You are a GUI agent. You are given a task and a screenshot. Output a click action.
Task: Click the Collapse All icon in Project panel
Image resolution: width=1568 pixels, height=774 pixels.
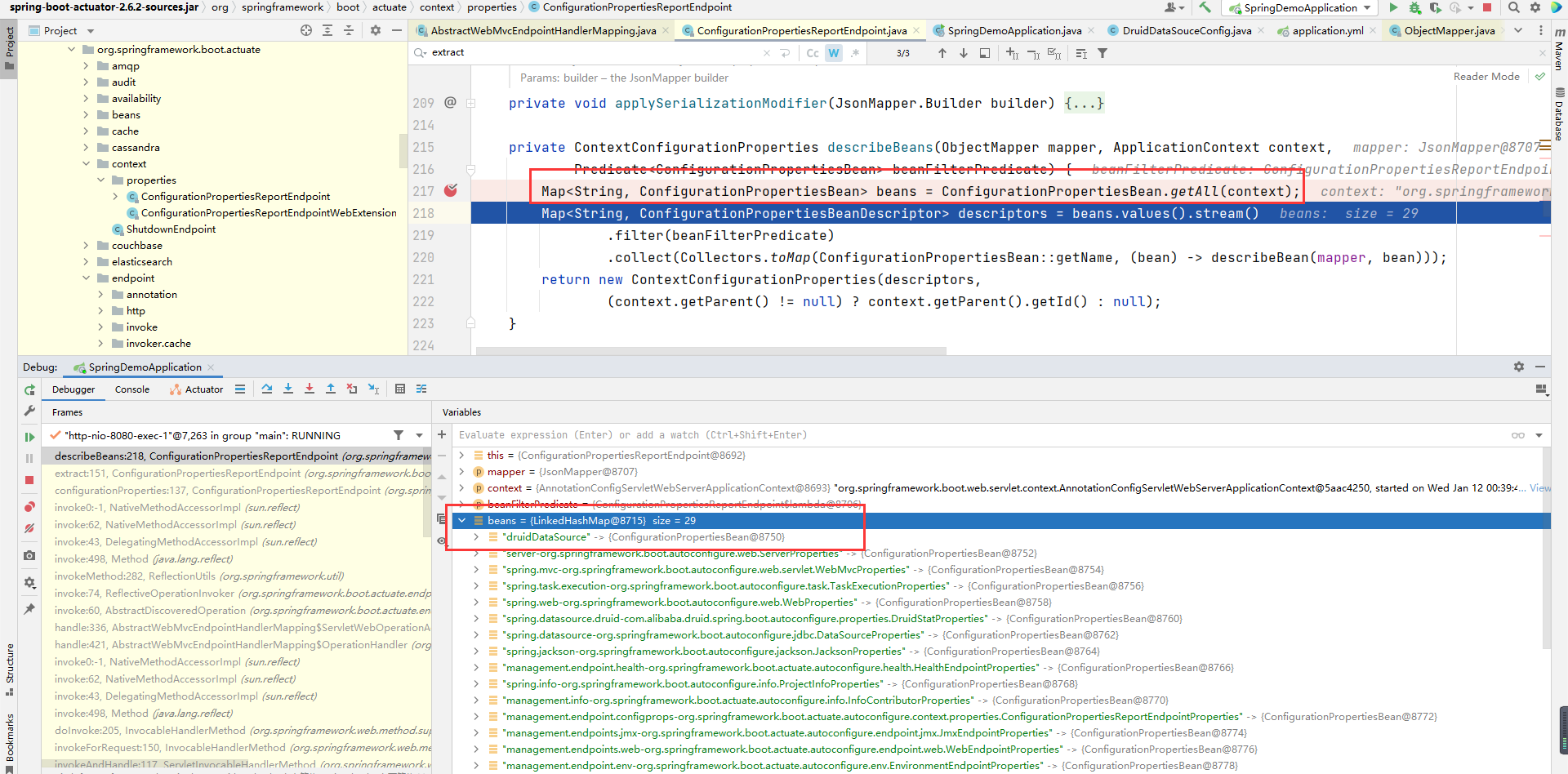pyautogui.click(x=349, y=30)
